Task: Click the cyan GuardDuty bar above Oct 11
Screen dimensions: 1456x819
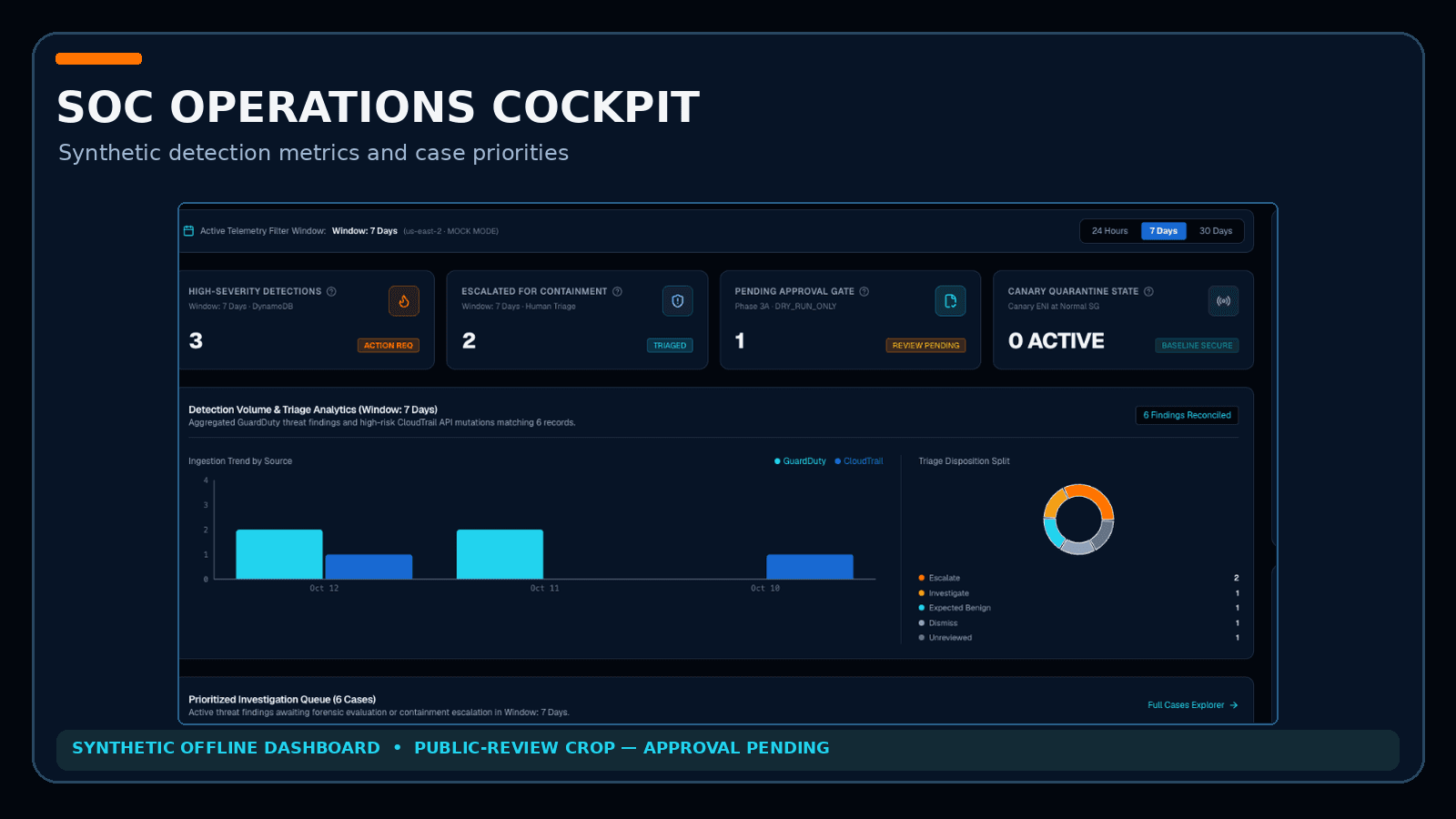Action: coord(500,554)
